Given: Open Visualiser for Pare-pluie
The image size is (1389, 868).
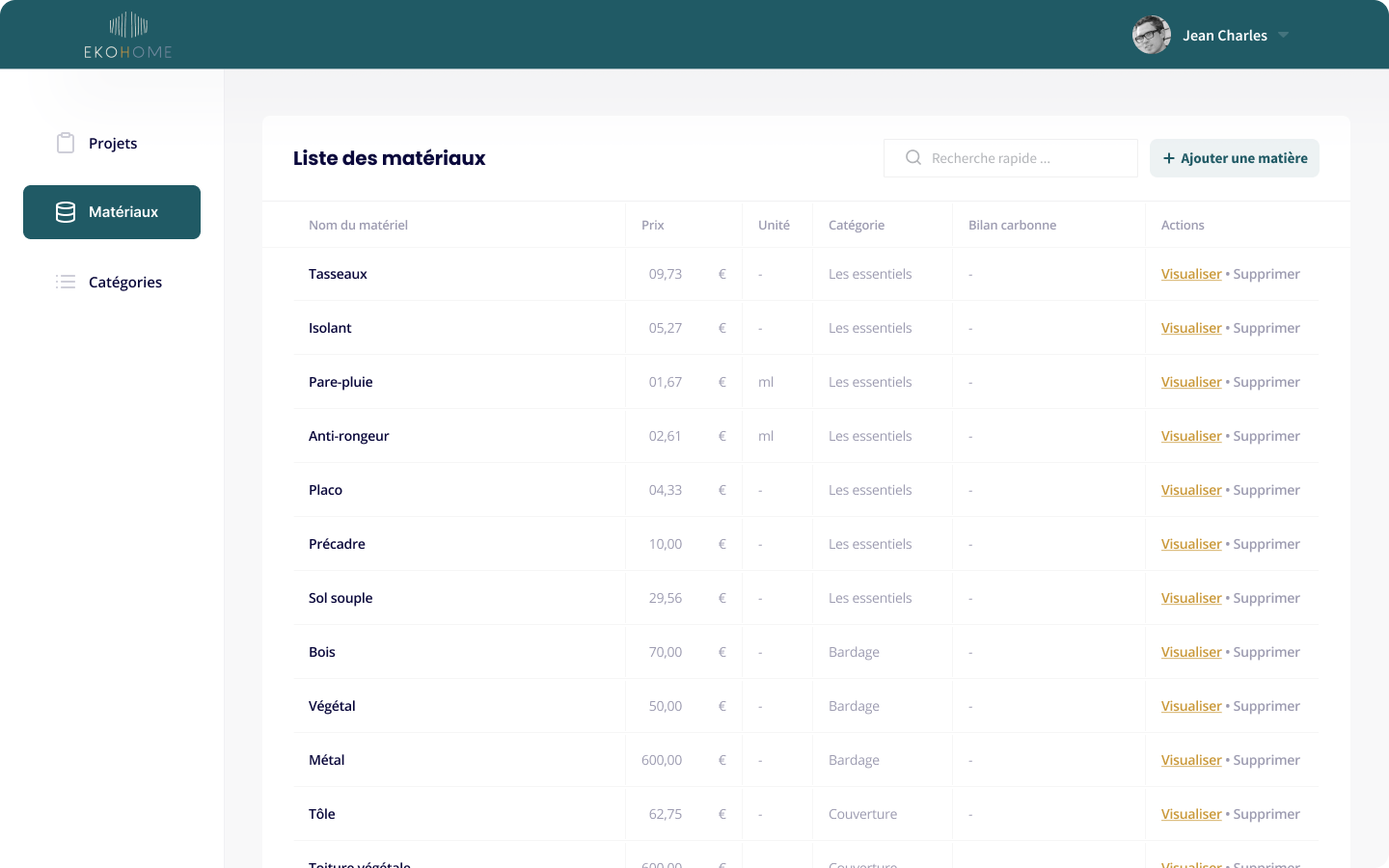Looking at the screenshot, I should coord(1191,382).
